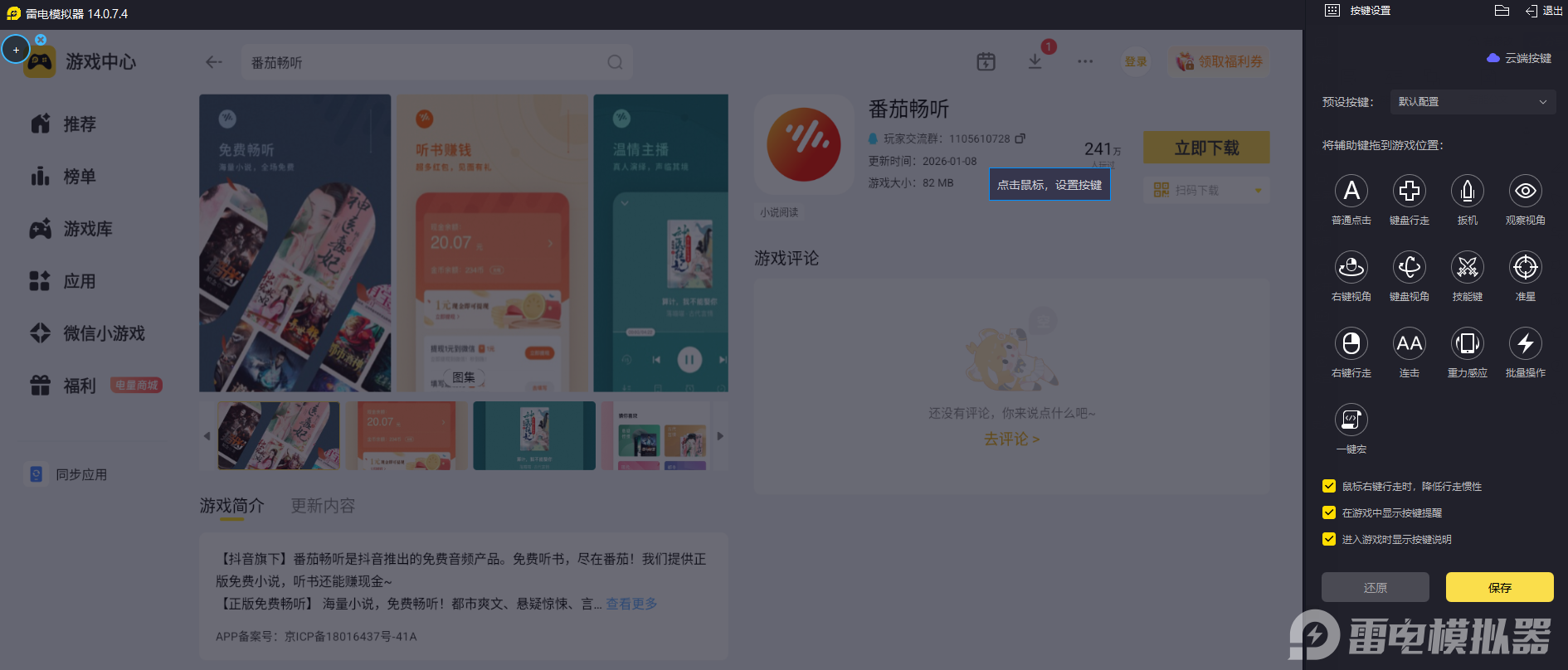Screen dimensions: 1568x670
Task: Select the orange 20.07 small thumbnail
Action: point(407,436)
